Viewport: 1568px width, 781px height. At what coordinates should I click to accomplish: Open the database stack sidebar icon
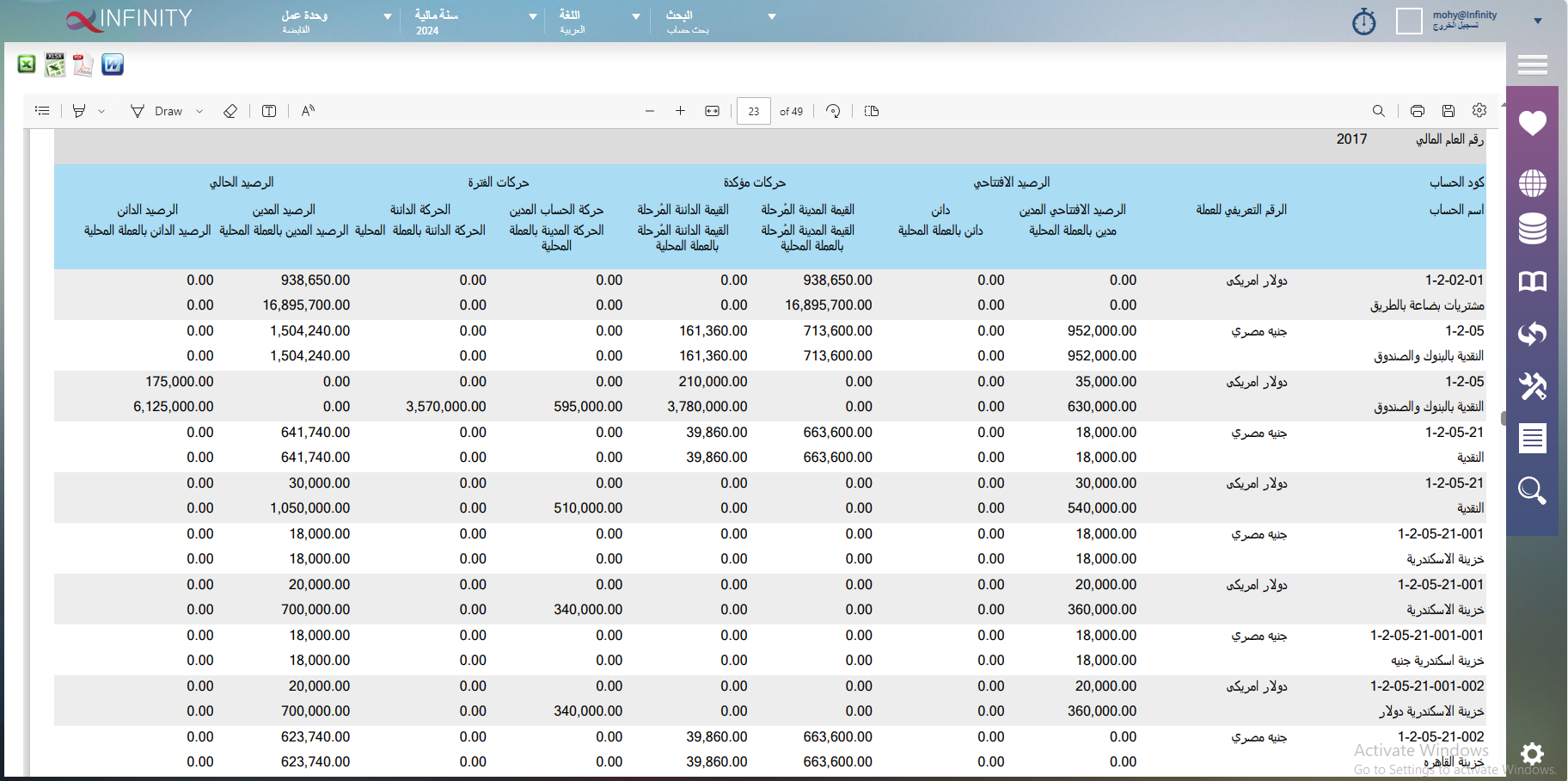[1533, 229]
